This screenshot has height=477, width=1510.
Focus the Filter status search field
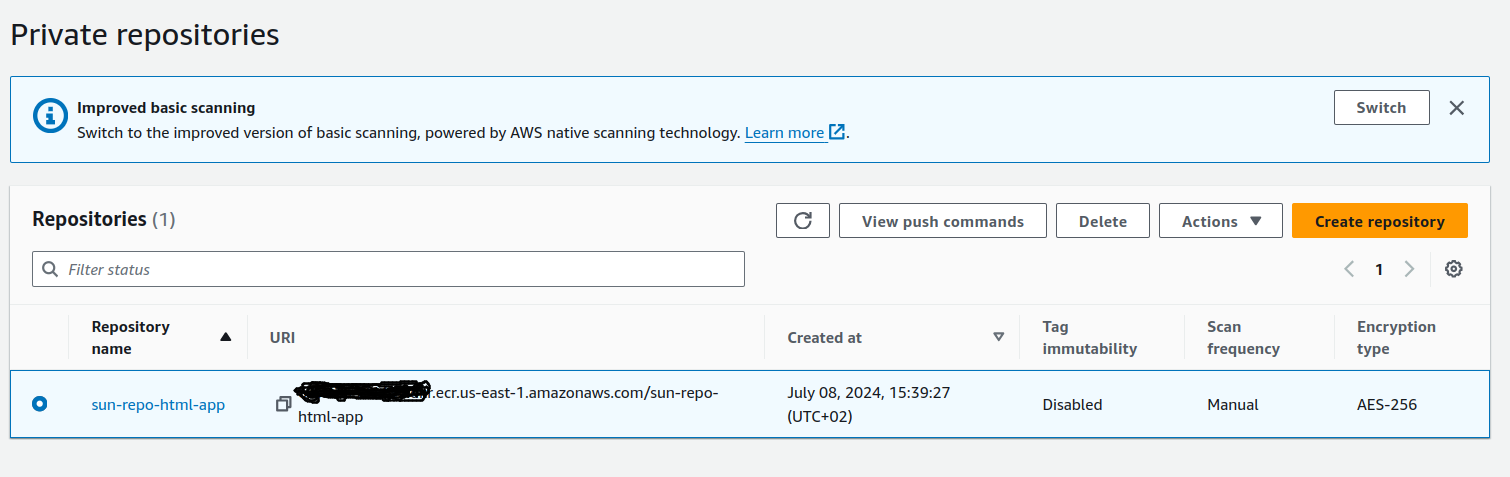click(x=388, y=269)
